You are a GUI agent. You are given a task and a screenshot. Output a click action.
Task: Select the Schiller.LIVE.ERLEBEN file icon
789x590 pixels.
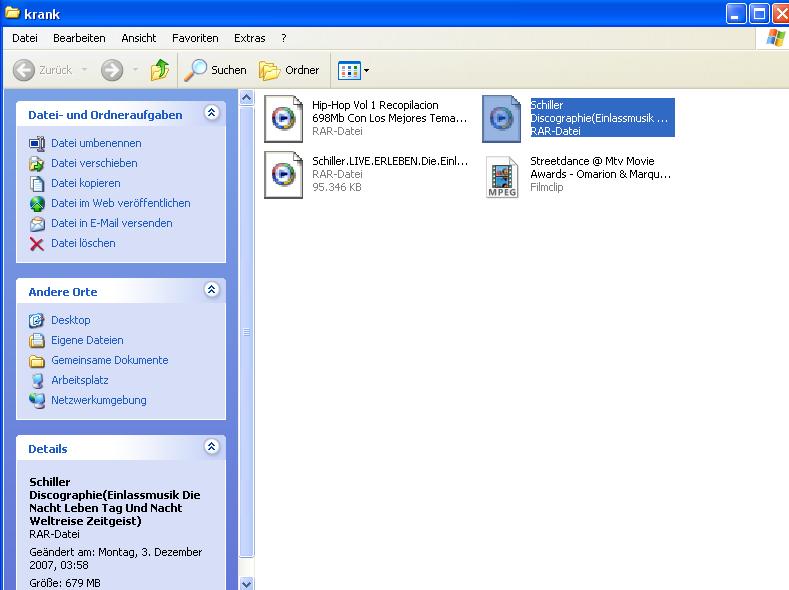[283, 175]
